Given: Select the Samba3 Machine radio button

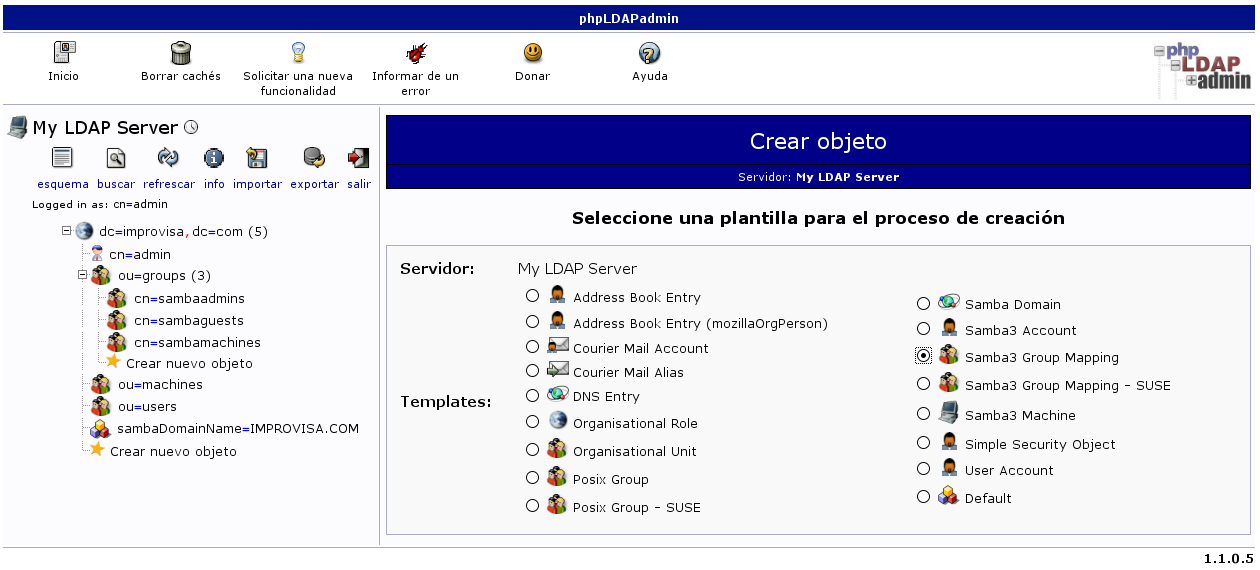Looking at the screenshot, I should (x=924, y=413).
